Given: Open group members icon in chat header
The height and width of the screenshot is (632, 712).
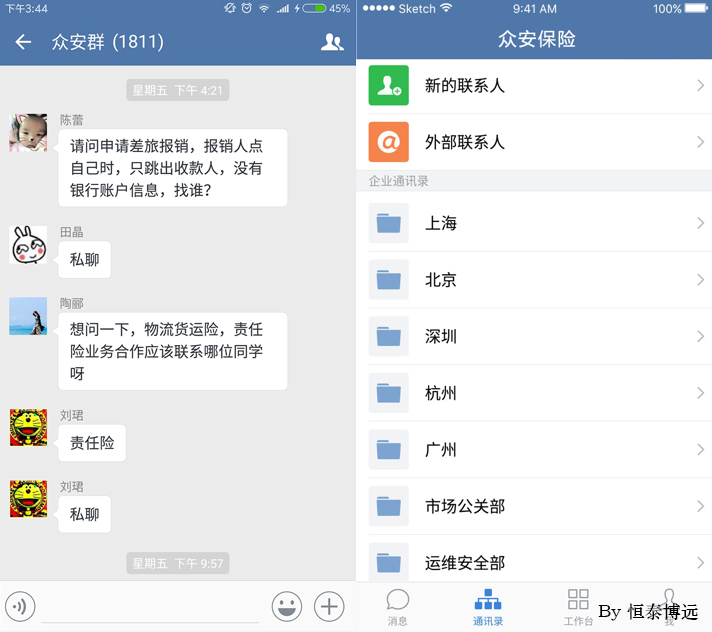Looking at the screenshot, I should coord(332,42).
